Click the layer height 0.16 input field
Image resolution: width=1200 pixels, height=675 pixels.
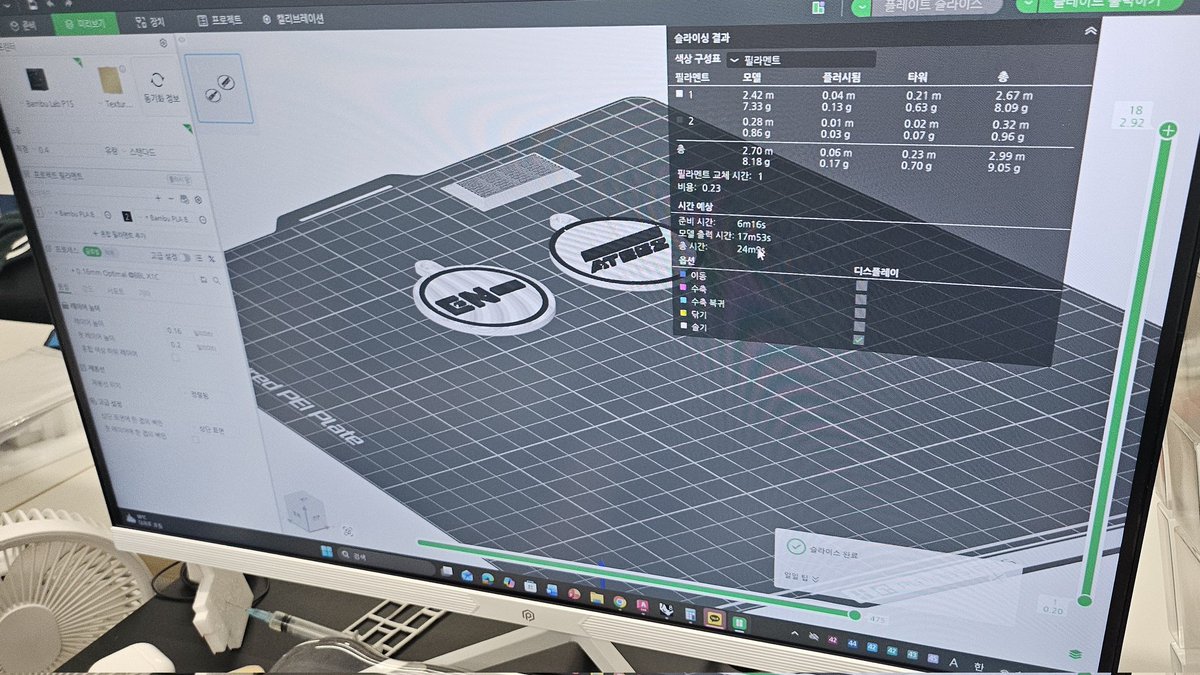176,329
